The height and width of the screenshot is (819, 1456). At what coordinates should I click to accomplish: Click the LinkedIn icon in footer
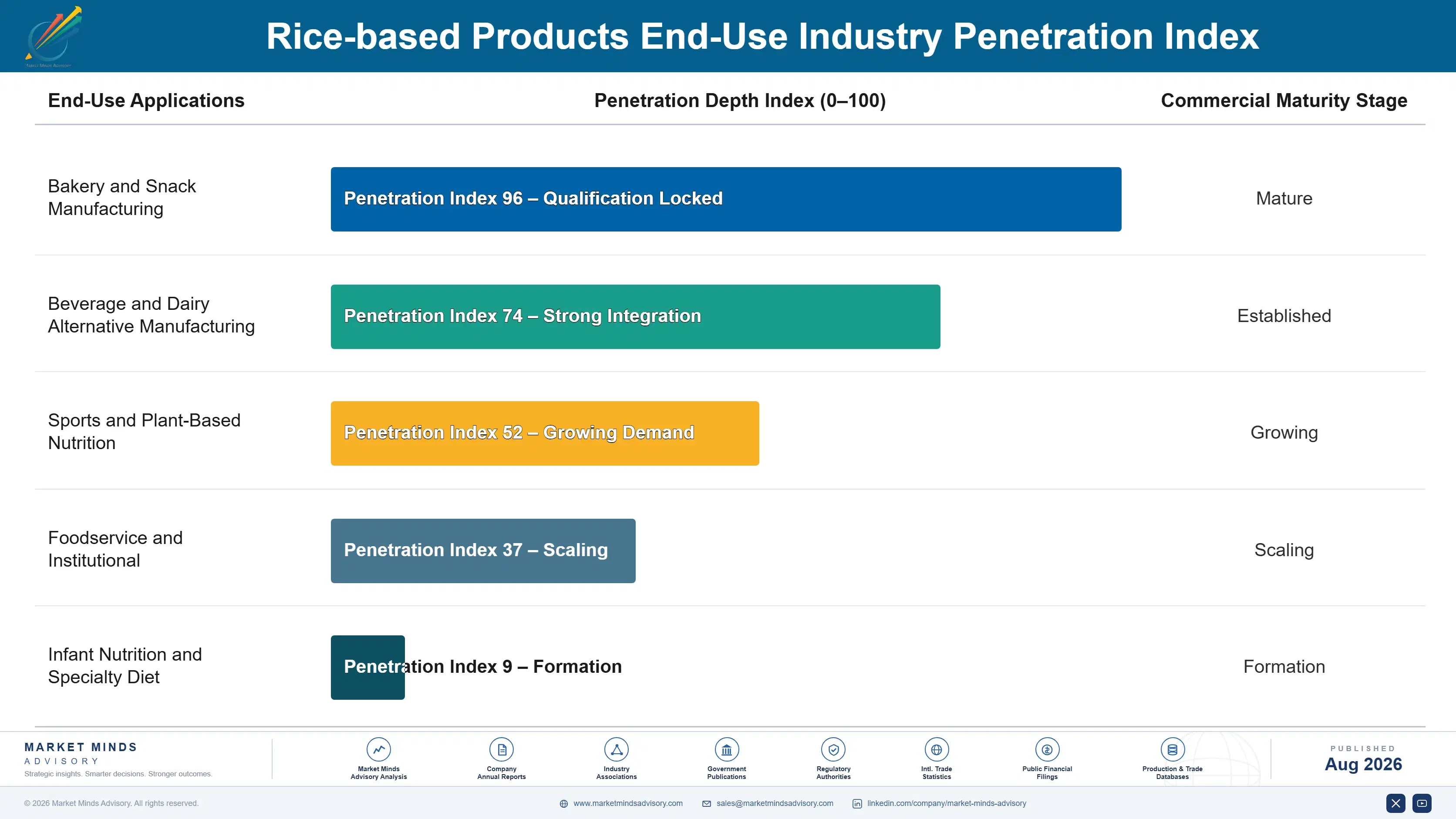click(x=857, y=804)
